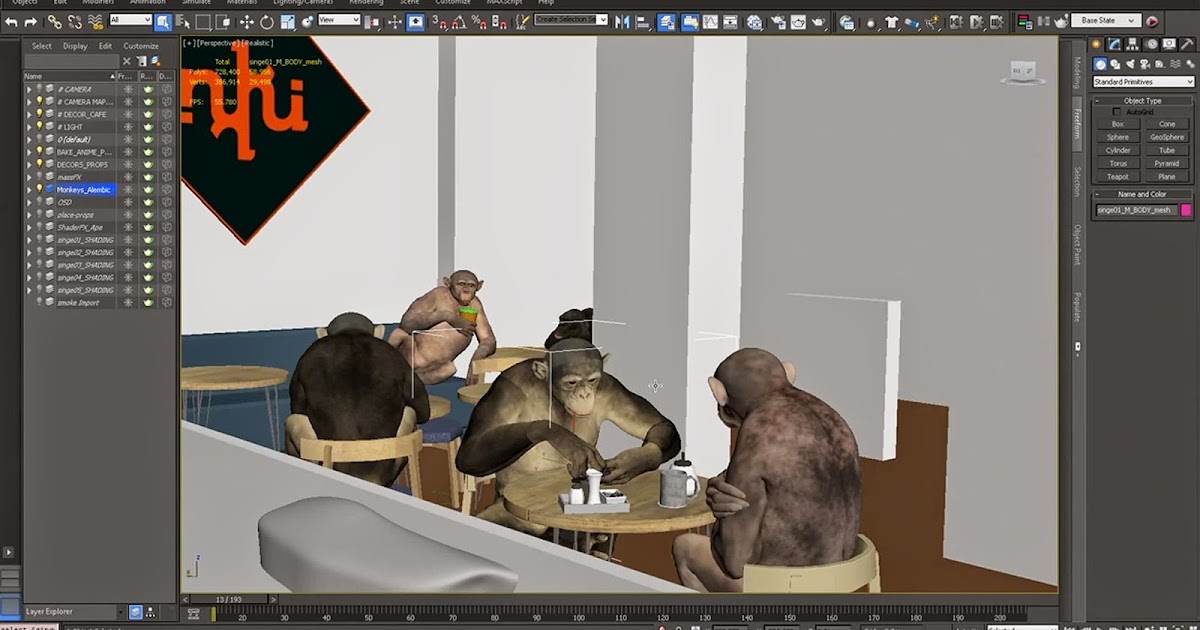Viewport: 1200px width, 630px height.
Task: Select the Unlink Selection tool
Action: coord(73,21)
